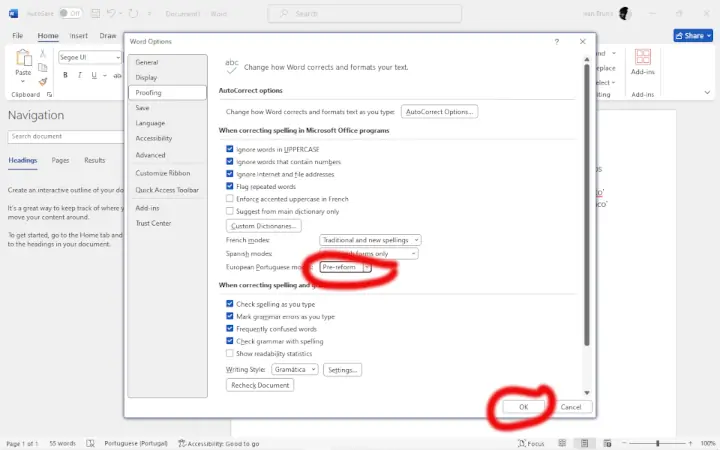Select the Save options category

click(168, 107)
